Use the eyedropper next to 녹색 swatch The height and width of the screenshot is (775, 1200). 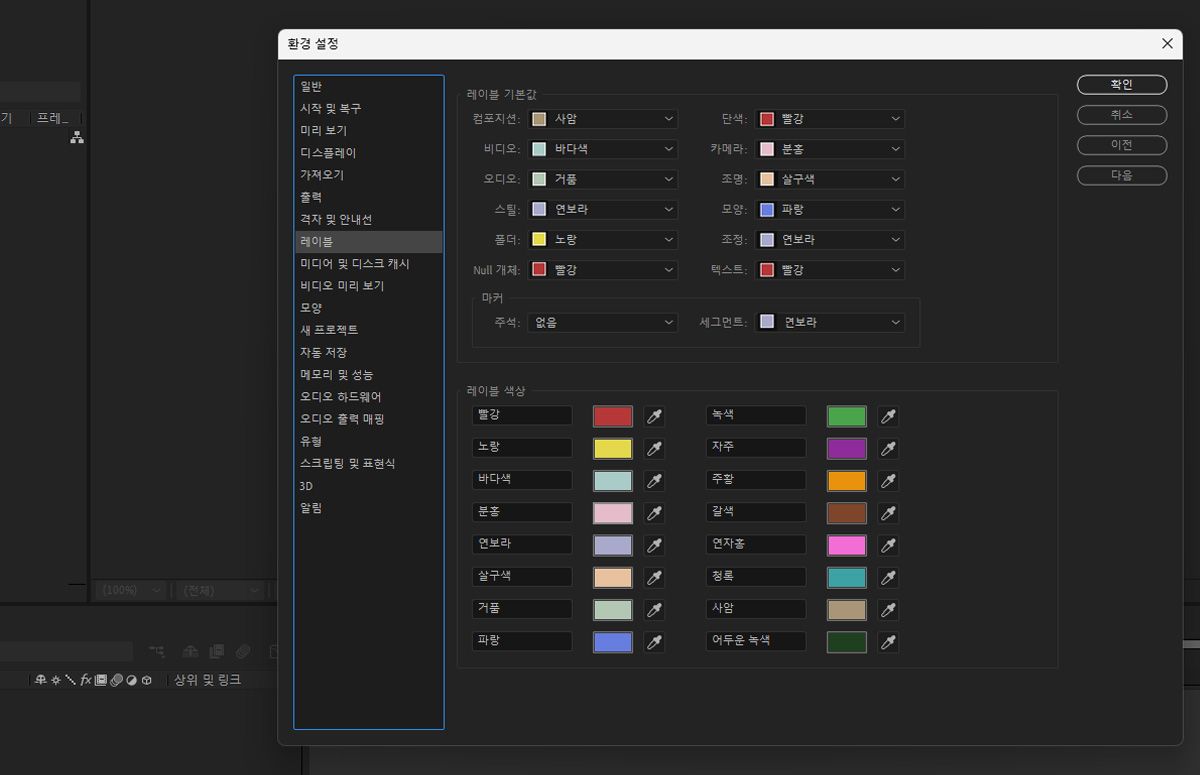(x=888, y=416)
